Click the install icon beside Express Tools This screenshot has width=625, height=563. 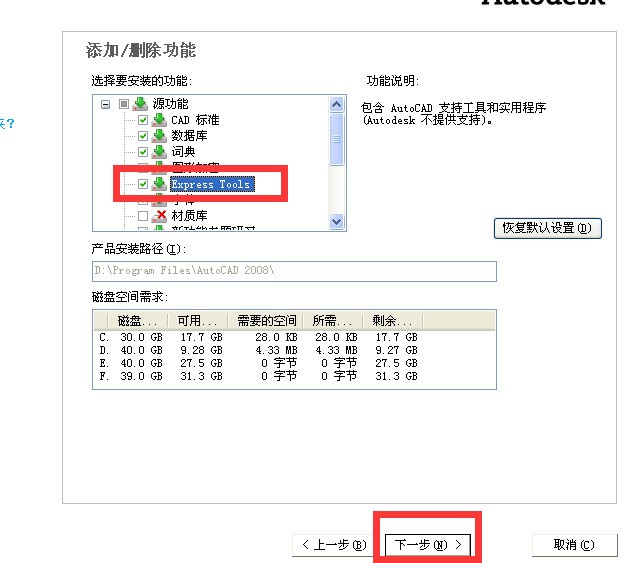coord(158,184)
